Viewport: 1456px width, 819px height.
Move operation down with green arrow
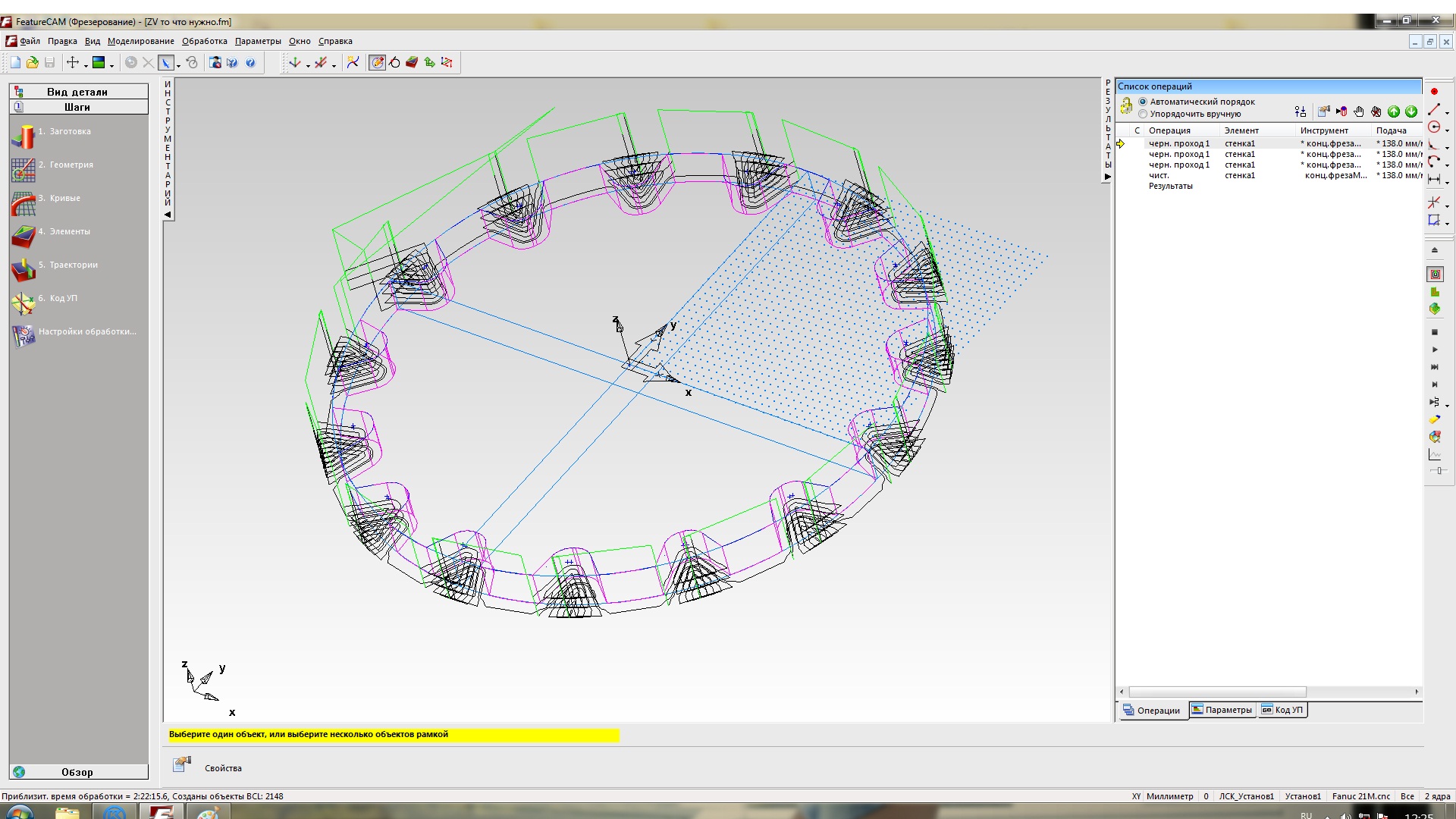(x=1411, y=112)
